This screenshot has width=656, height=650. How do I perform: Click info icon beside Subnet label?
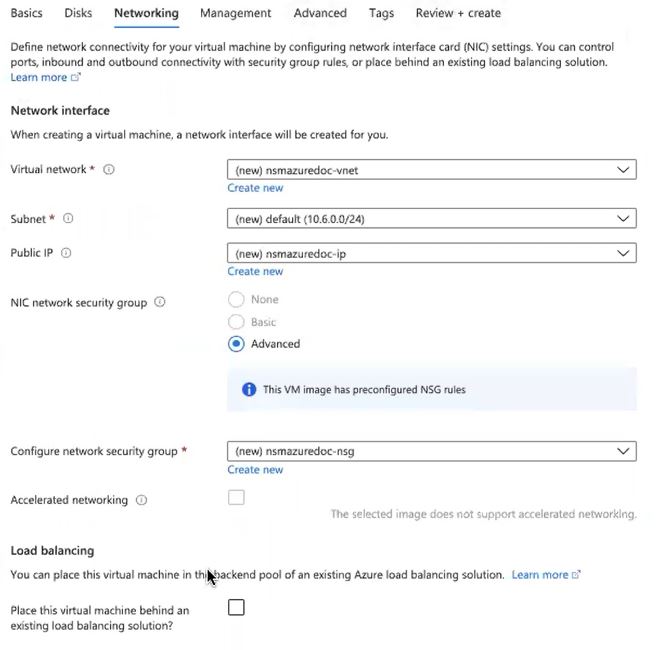tap(68, 218)
